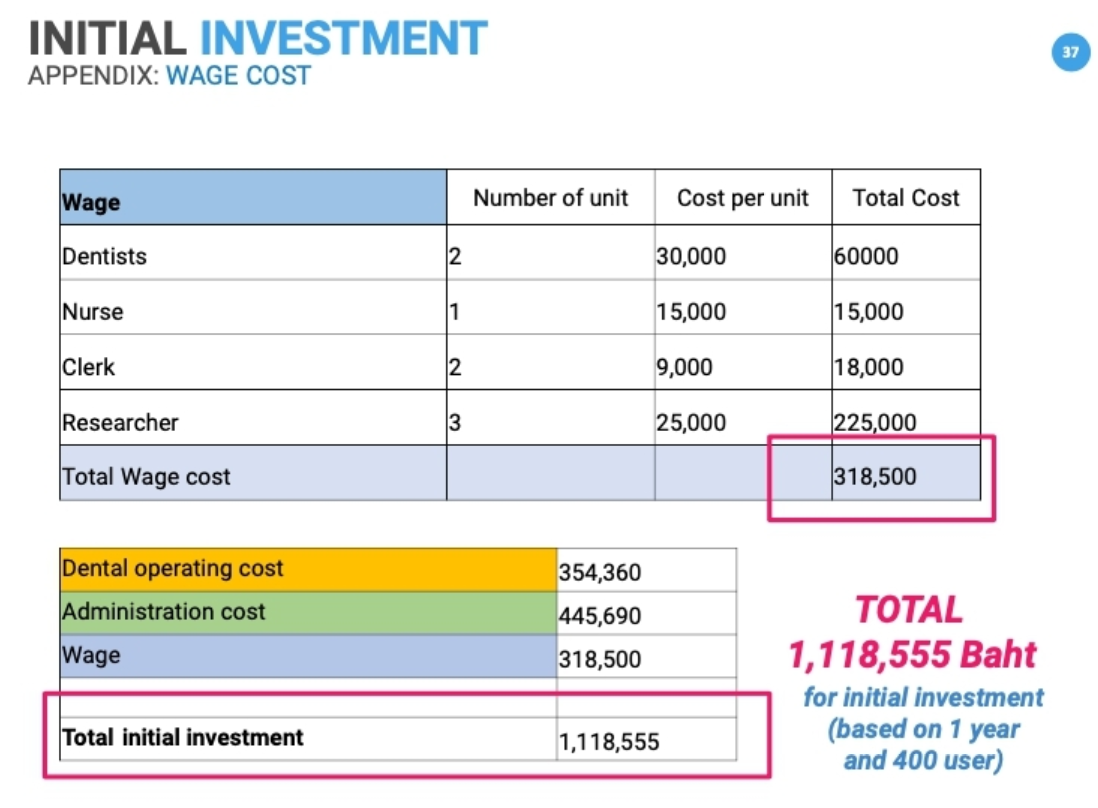
Task: Select the 445,690 administration cost value
Action: pyautogui.click(x=600, y=616)
